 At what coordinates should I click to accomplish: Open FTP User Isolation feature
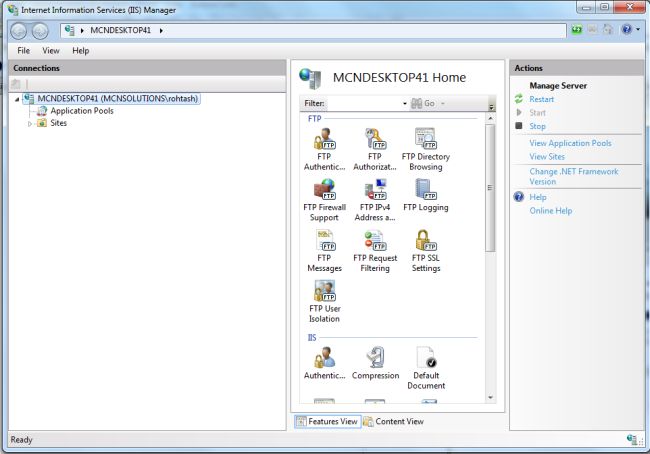pyautogui.click(x=324, y=301)
